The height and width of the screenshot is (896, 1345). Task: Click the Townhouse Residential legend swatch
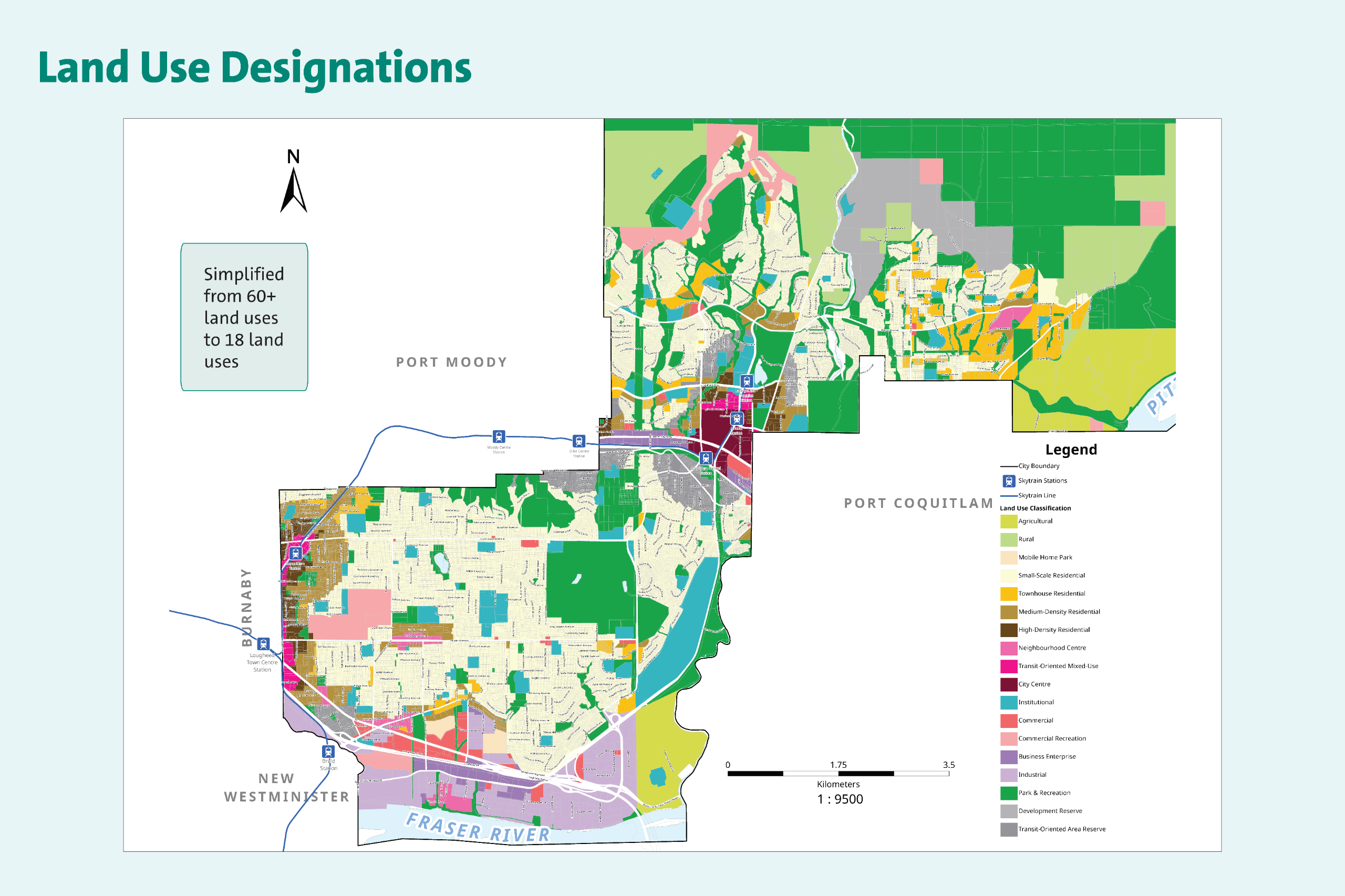click(1008, 593)
